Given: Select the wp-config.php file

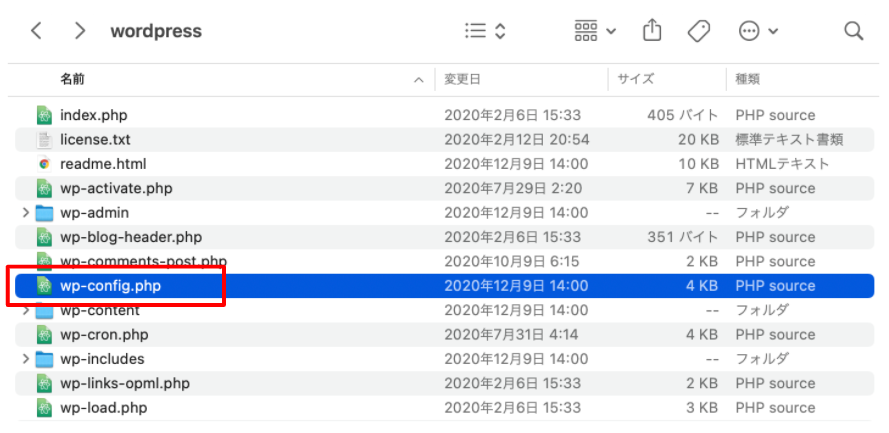Looking at the screenshot, I should coord(110,286).
